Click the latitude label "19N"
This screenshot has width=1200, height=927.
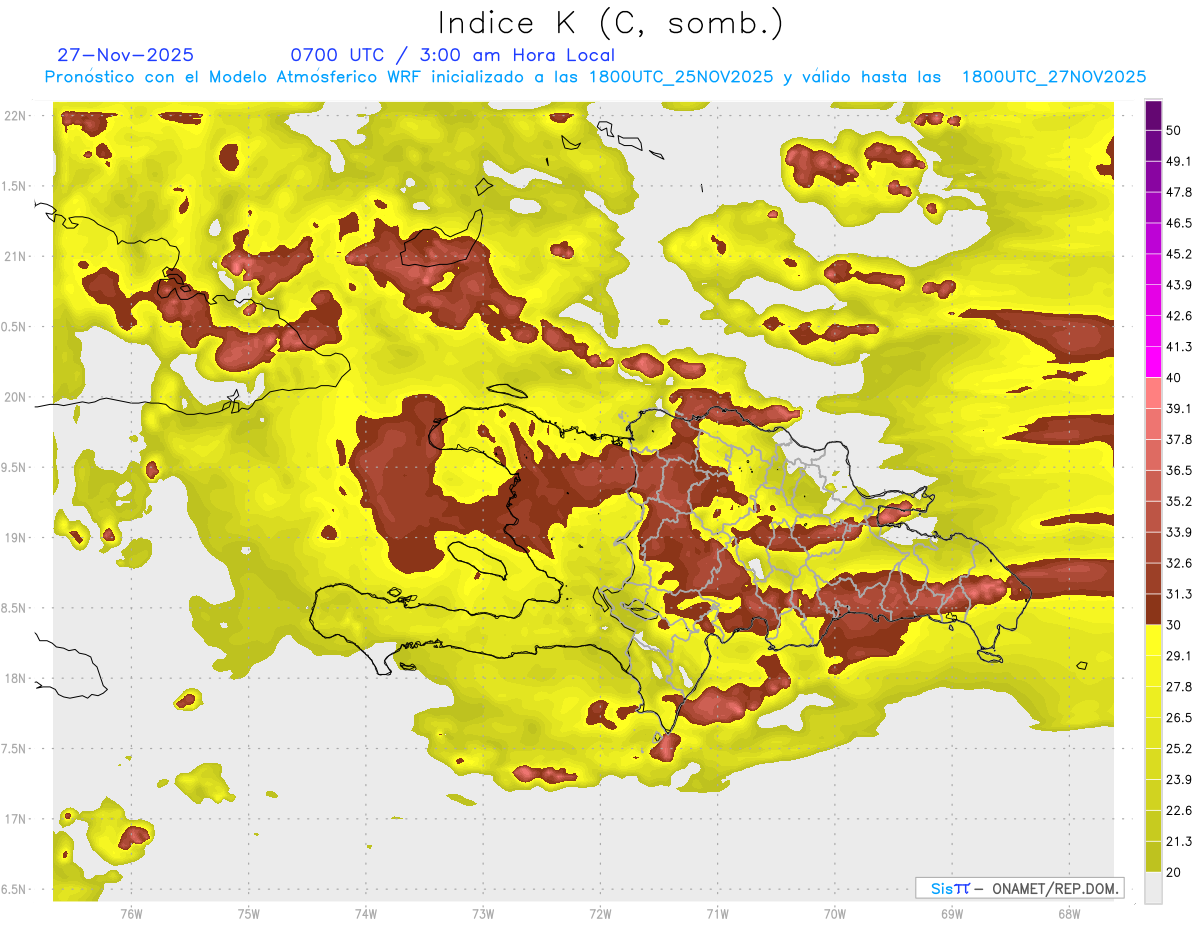(x=15, y=538)
